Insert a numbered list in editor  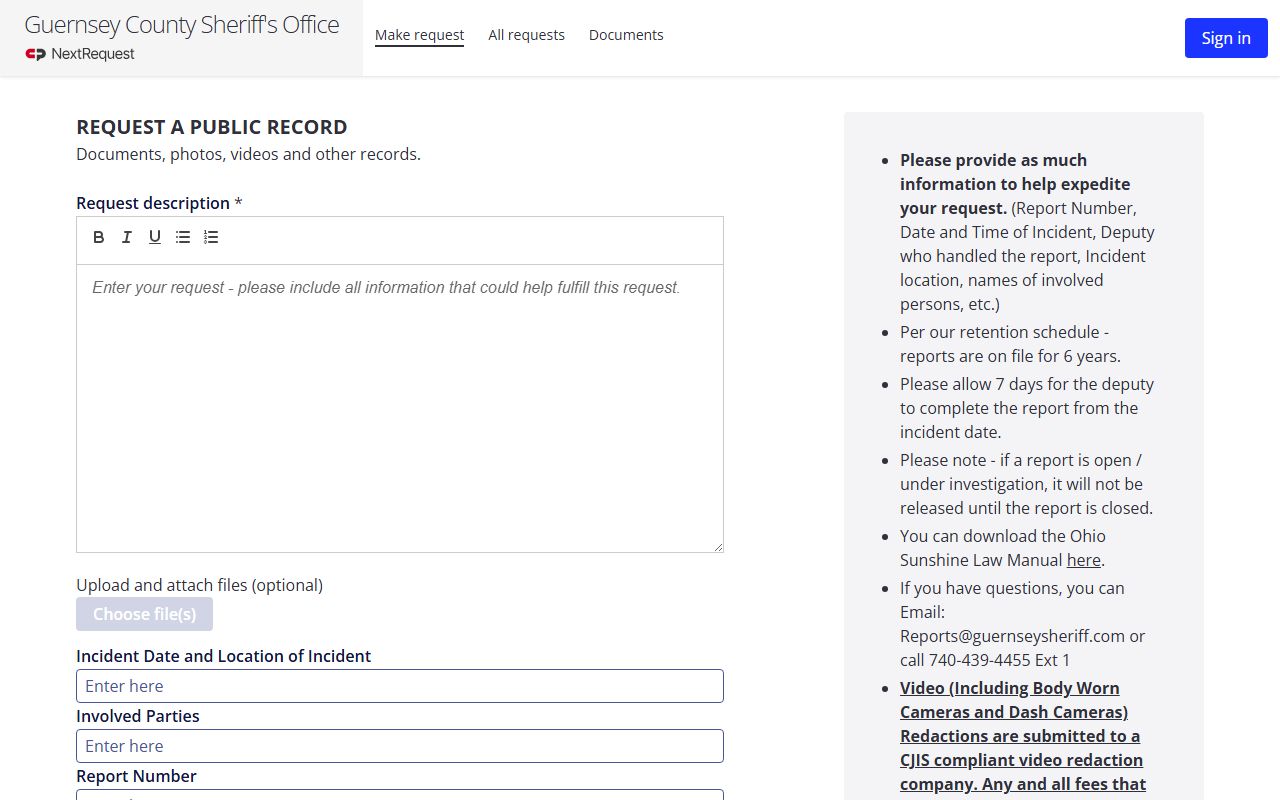click(211, 237)
